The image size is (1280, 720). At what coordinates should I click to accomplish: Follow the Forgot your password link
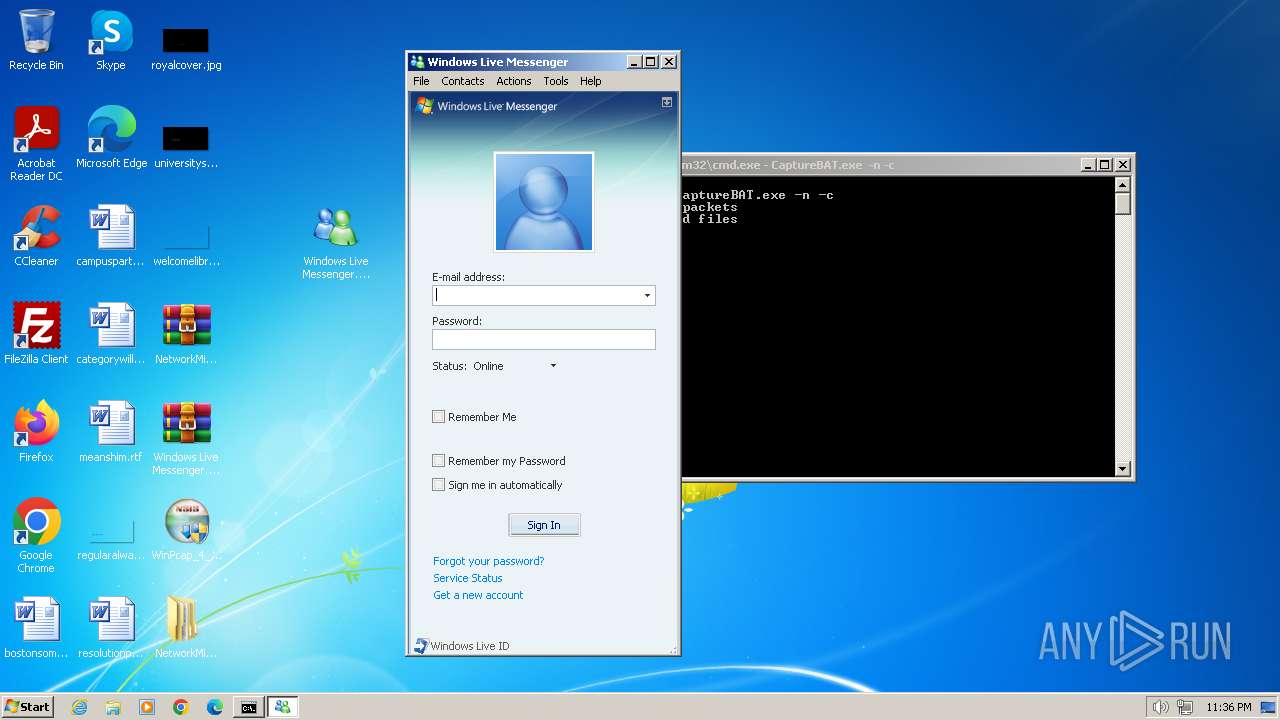[x=489, y=561]
